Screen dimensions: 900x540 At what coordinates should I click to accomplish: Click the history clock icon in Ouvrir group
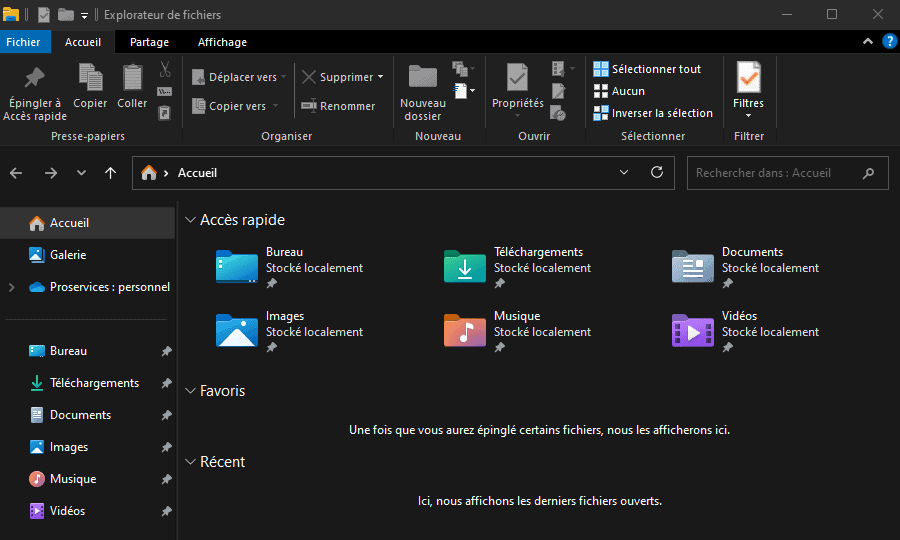coord(558,112)
